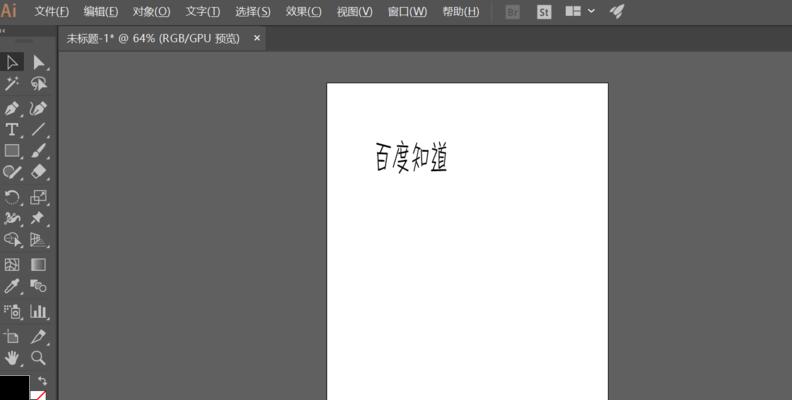Open the 文字(T) menu
Image resolution: width=792 pixels, height=400 pixels.
click(x=203, y=11)
